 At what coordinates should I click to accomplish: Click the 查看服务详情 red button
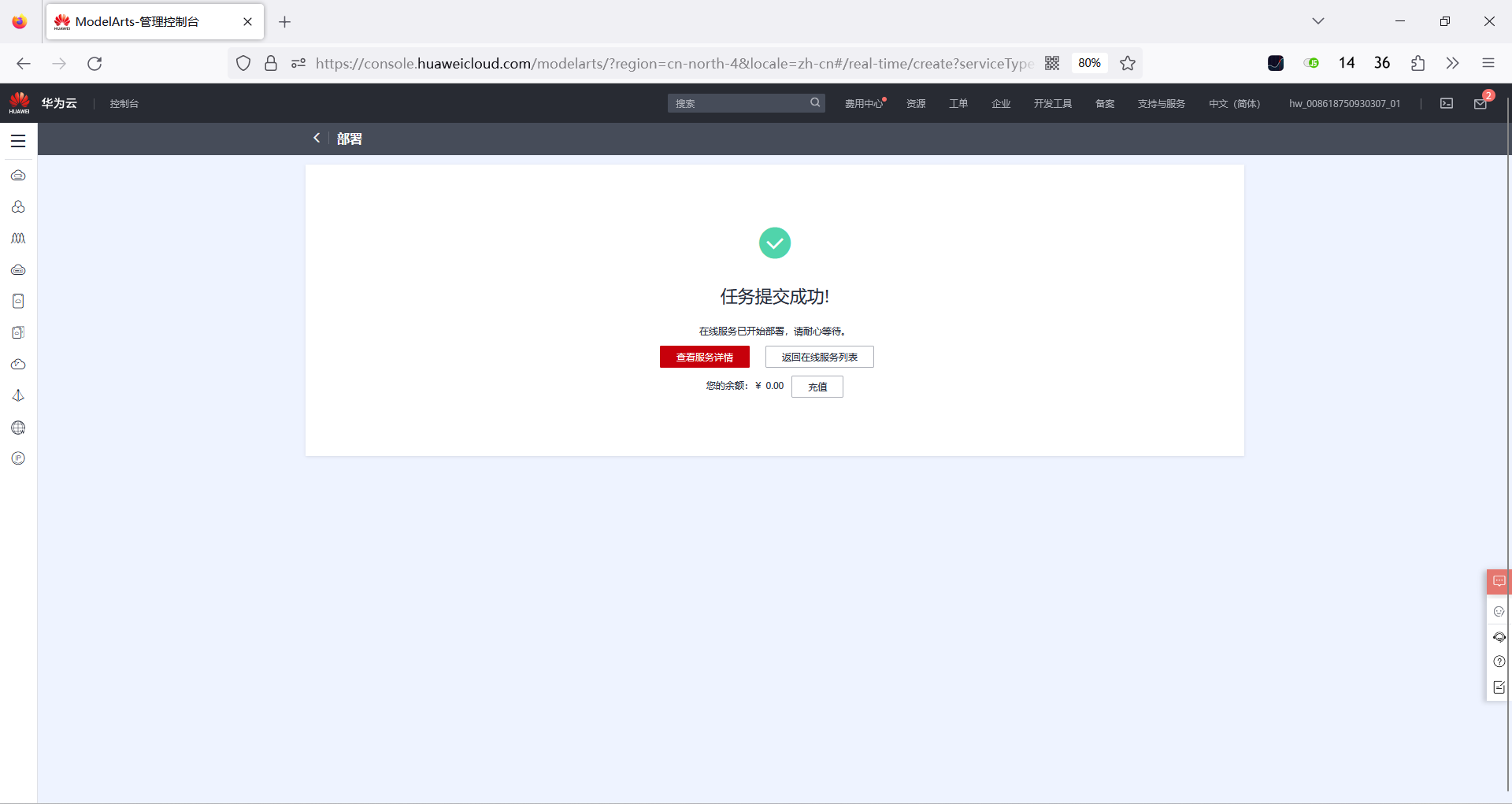point(704,357)
